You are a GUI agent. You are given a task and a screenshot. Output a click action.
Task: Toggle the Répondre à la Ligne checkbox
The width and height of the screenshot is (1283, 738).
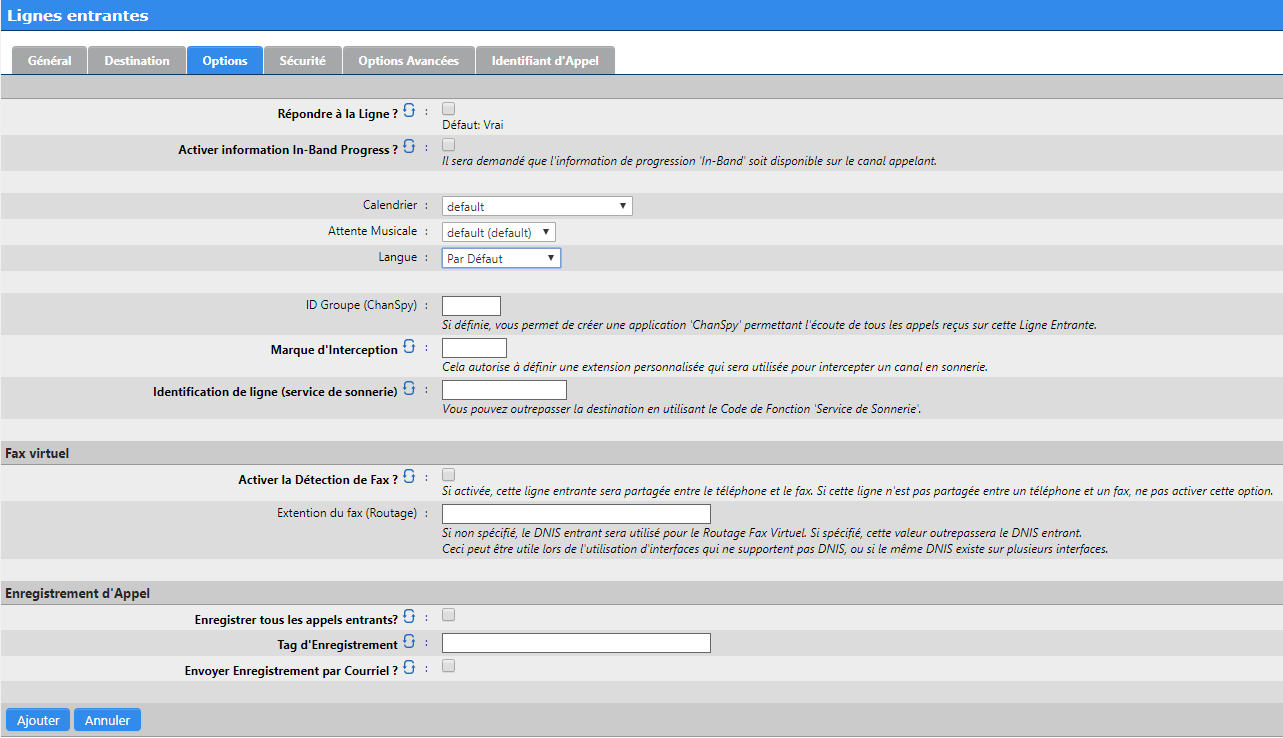(x=449, y=109)
